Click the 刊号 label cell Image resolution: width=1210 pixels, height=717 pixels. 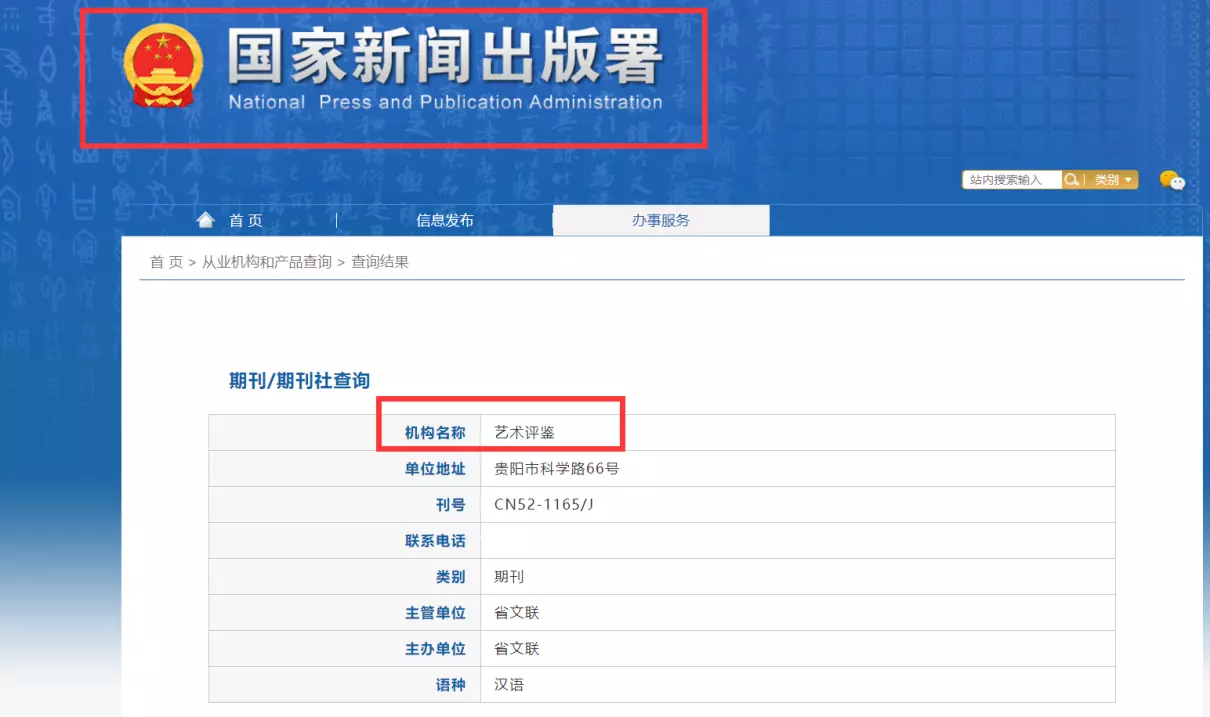coord(344,505)
